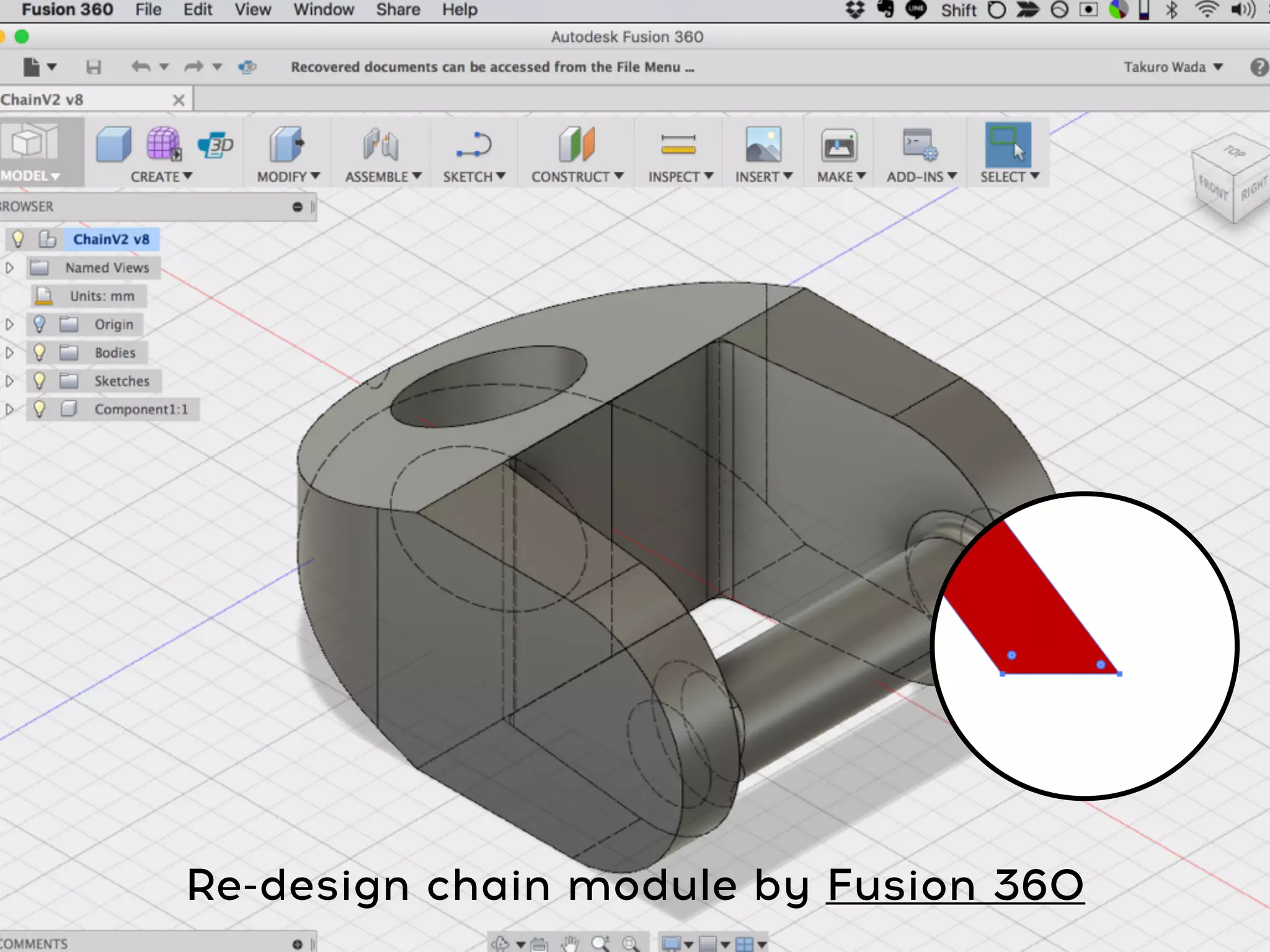
Task: Expand the Sketches tree node
Action: [x=9, y=381]
